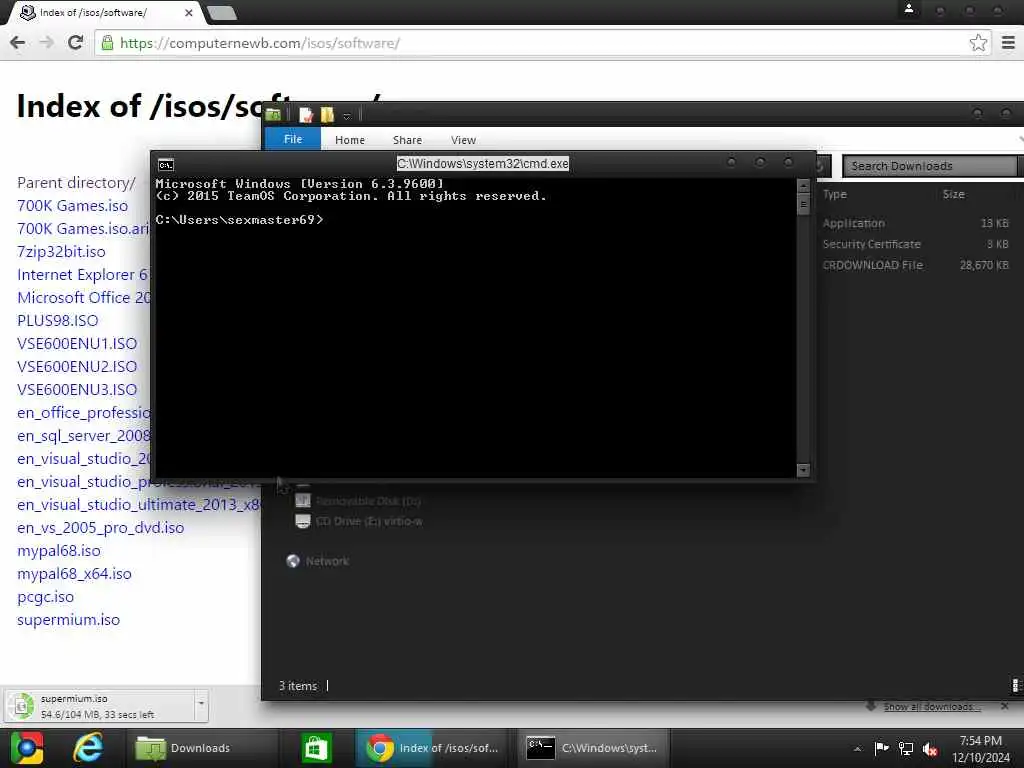Open PLUS98.ISO link
The image size is (1024, 768).
coord(57,321)
